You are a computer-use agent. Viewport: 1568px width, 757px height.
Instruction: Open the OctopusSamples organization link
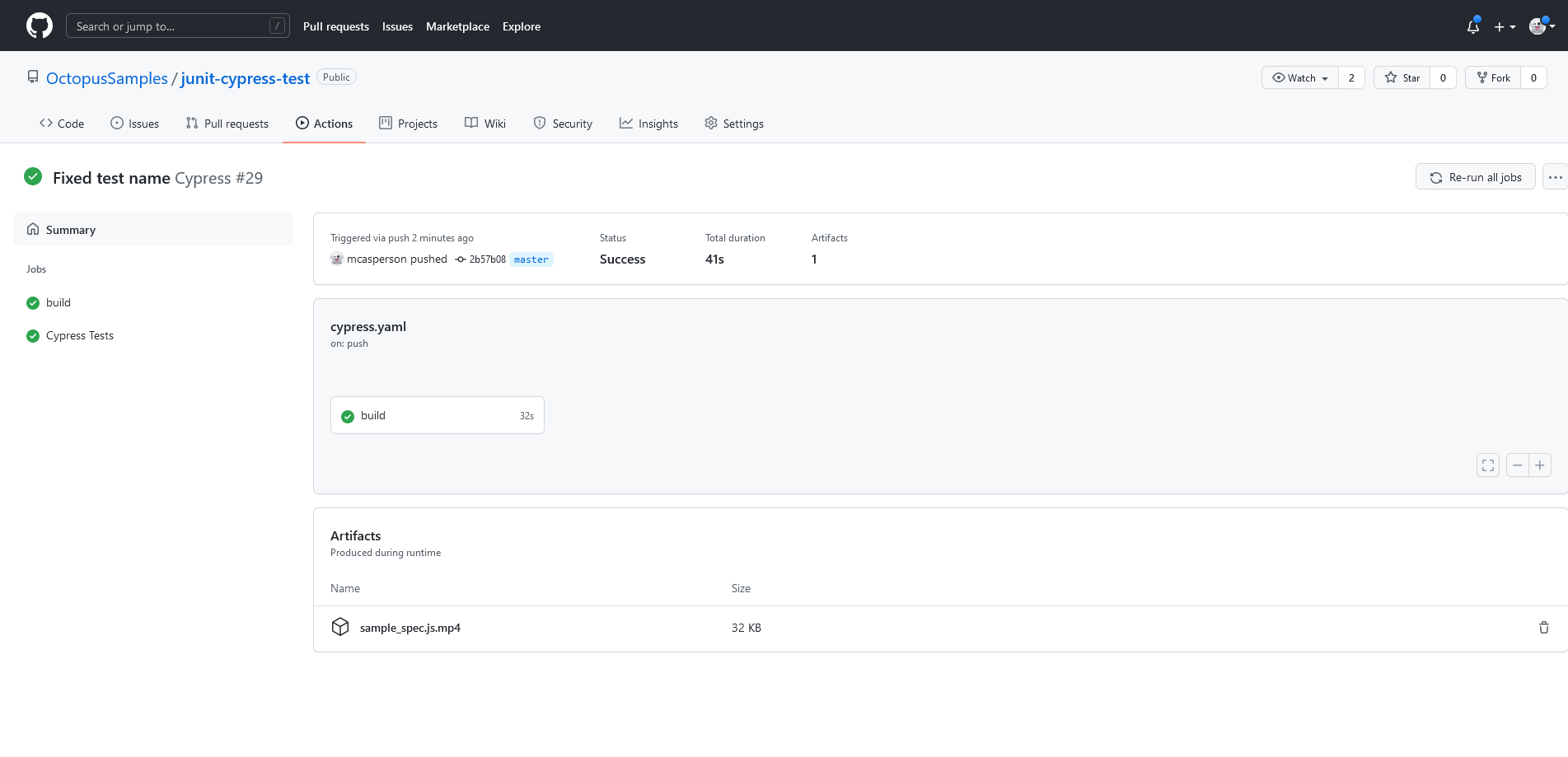pyautogui.click(x=107, y=78)
